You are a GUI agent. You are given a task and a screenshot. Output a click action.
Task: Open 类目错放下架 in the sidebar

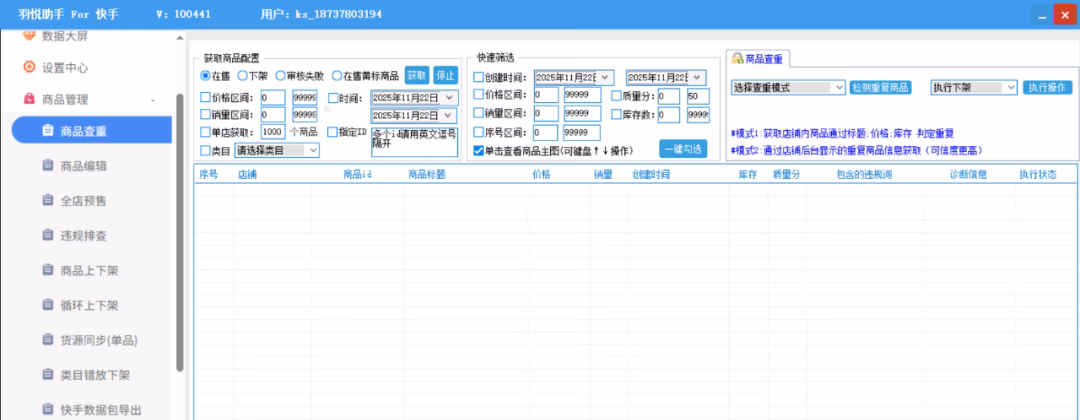pos(95,375)
